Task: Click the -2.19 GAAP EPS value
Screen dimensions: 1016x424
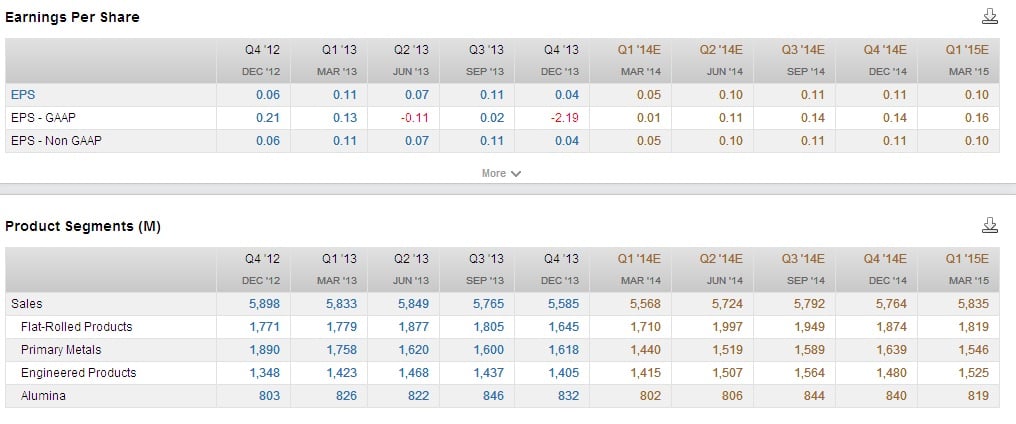Action: (564, 118)
